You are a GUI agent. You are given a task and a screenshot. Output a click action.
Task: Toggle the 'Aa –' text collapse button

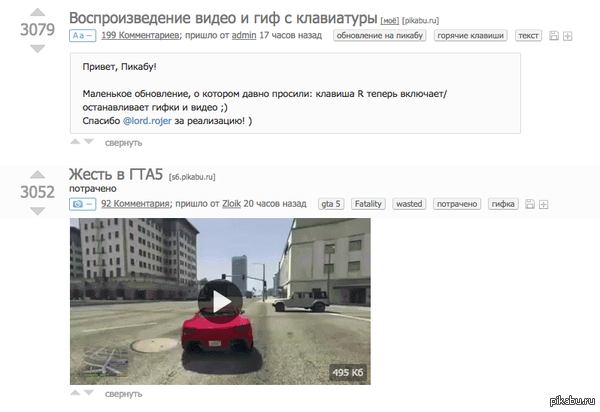point(83,36)
